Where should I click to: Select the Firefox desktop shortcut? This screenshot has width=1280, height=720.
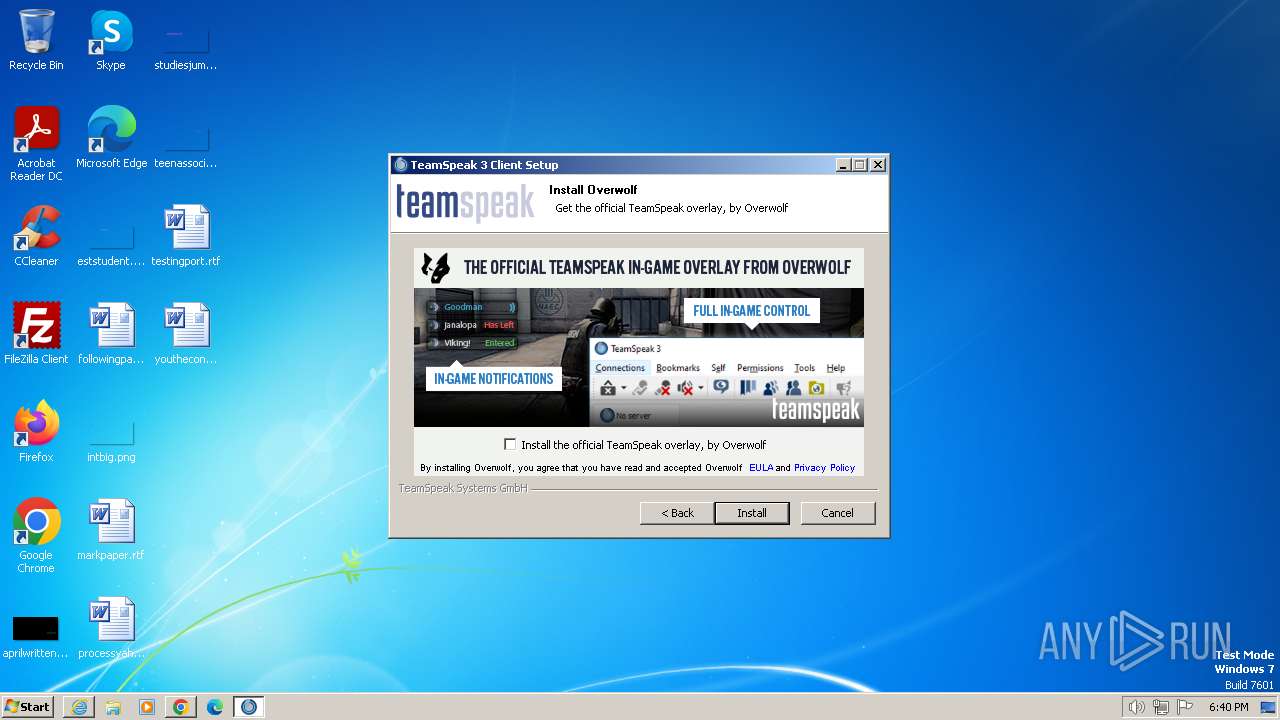(x=36, y=432)
